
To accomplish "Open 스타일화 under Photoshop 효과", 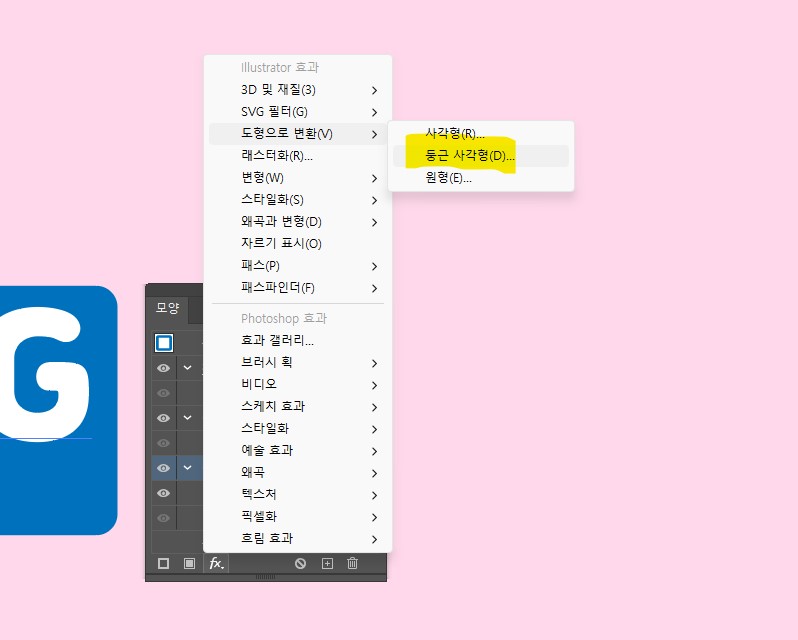I will click(298, 428).
